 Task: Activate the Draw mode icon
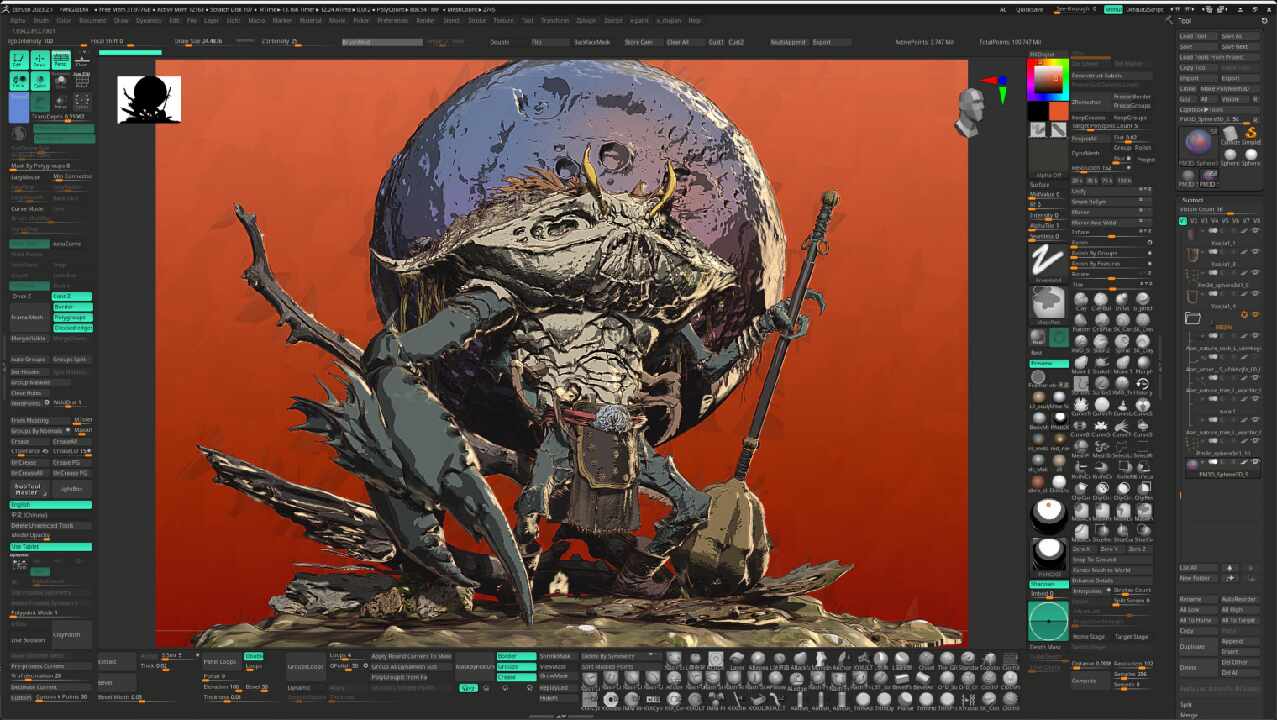(40, 60)
